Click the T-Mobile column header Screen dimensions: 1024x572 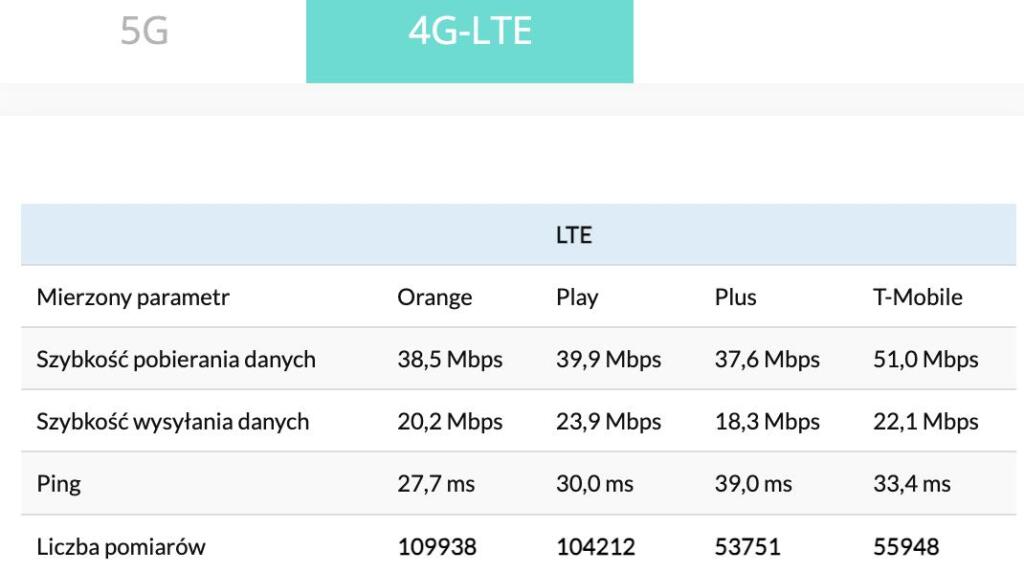(917, 297)
